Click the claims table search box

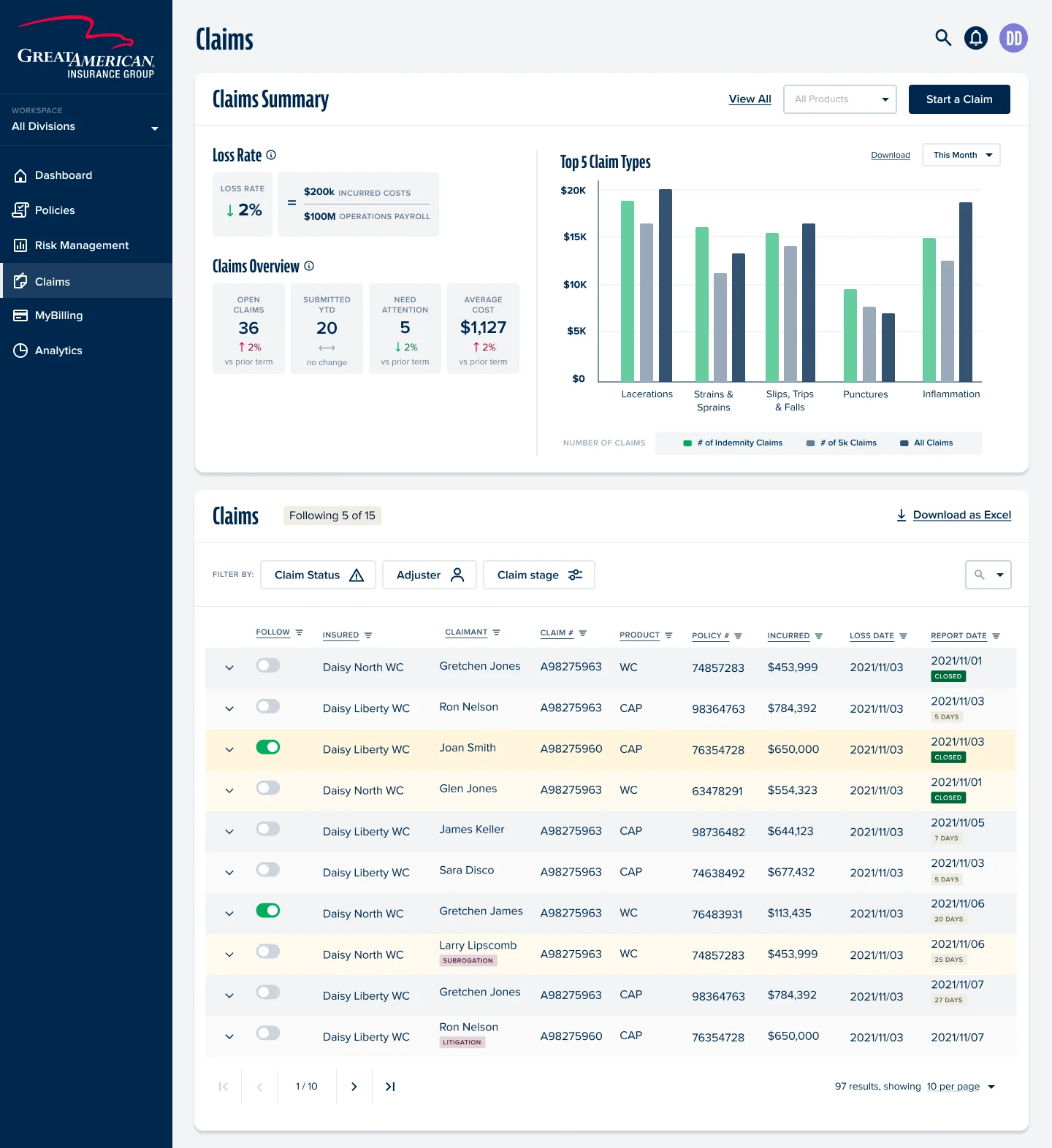tap(988, 575)
